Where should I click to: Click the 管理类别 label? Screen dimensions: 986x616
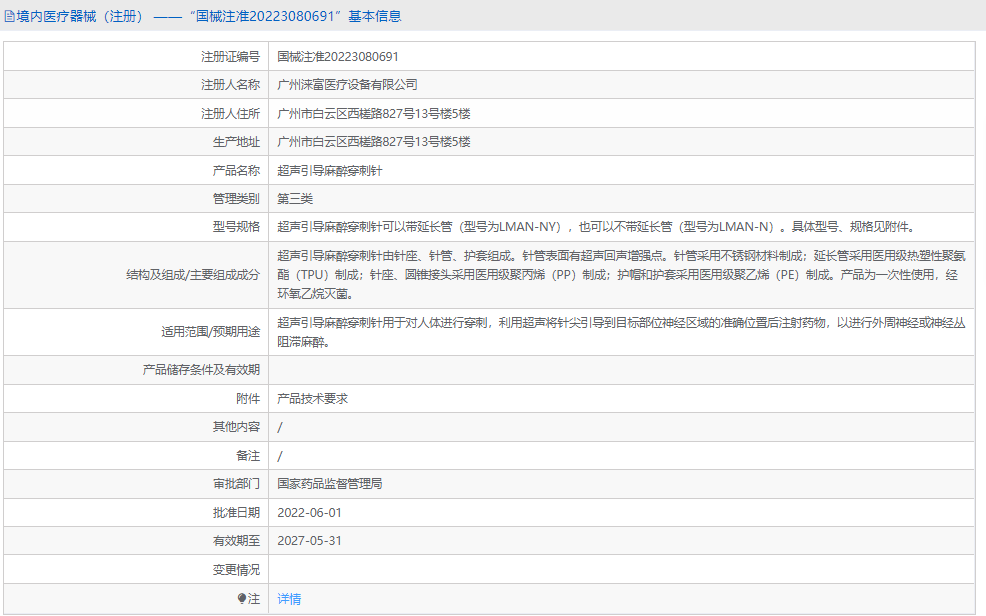(236, 199)
